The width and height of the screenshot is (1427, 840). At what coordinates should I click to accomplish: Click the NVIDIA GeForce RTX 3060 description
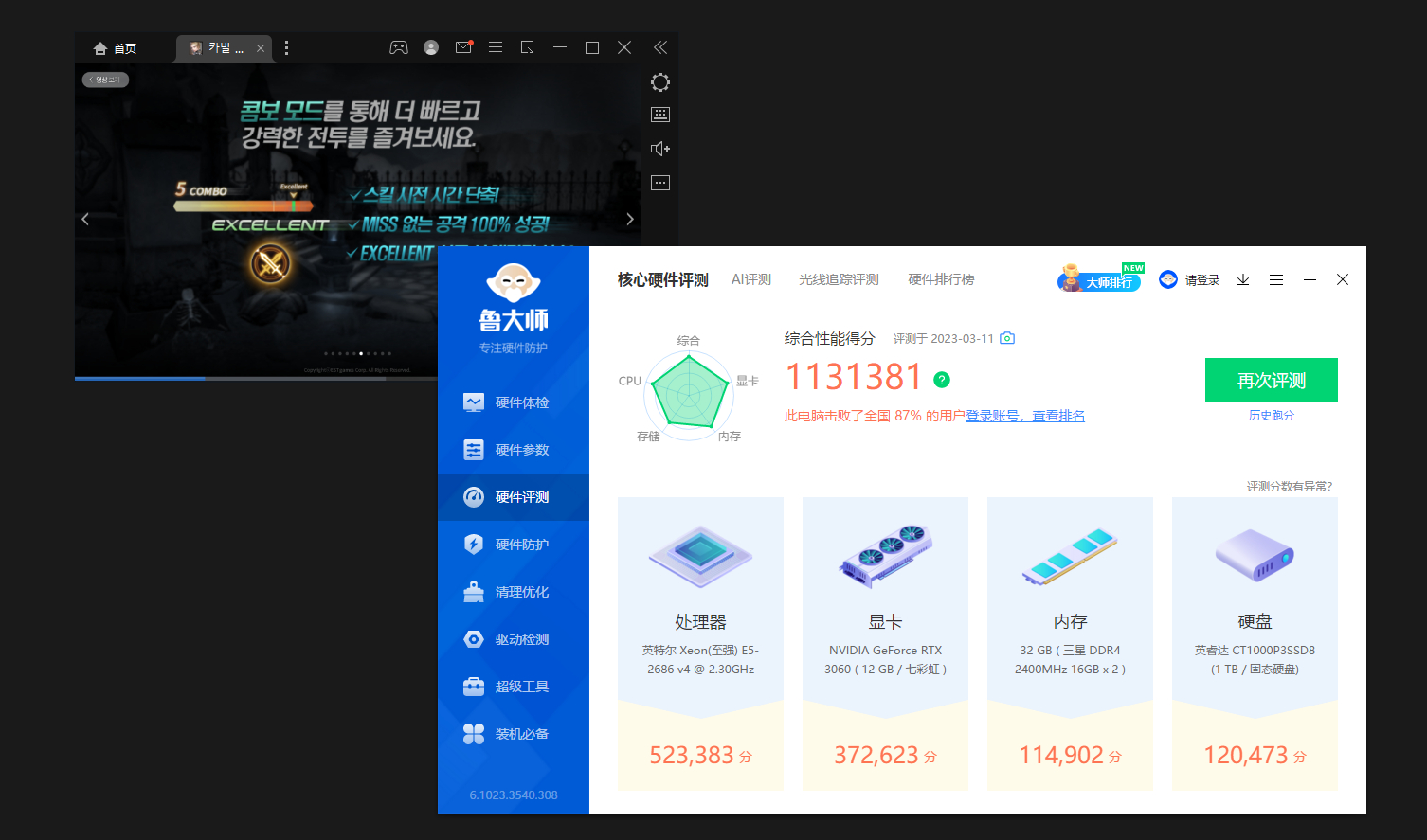coord(885,660)
